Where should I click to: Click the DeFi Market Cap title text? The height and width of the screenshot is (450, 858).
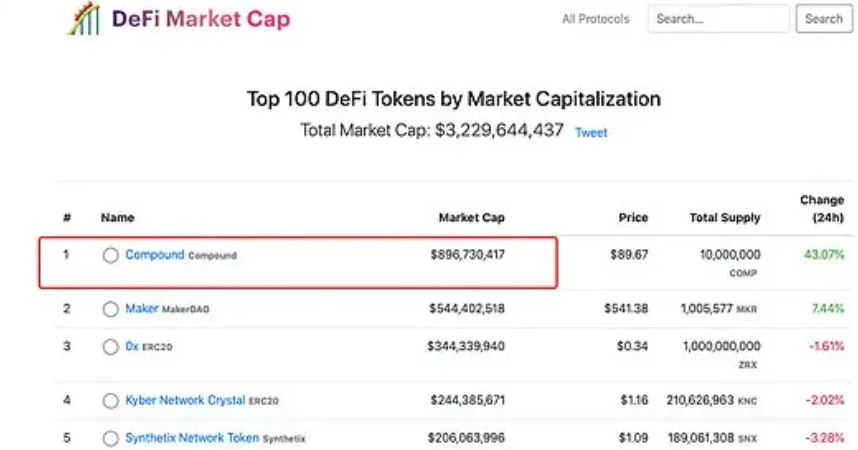pos(201,19)
